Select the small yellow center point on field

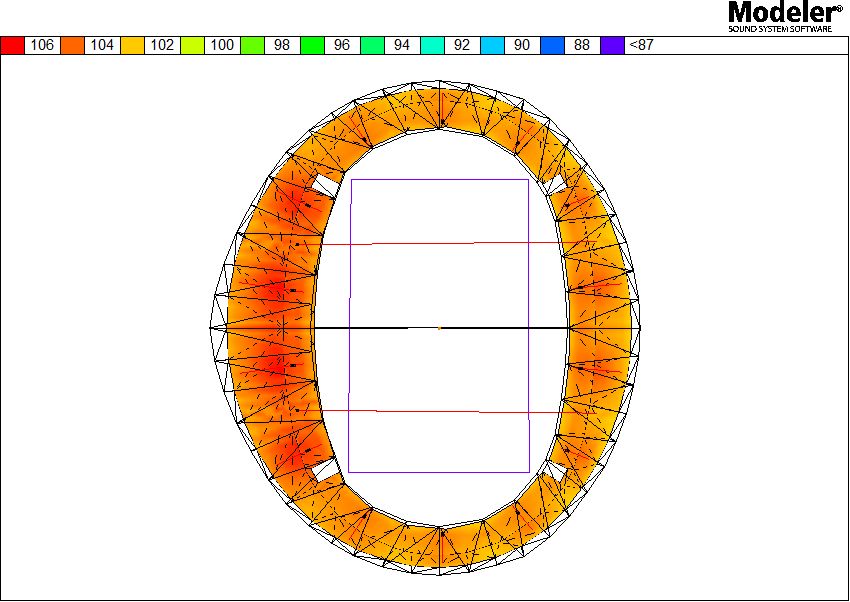439,327
